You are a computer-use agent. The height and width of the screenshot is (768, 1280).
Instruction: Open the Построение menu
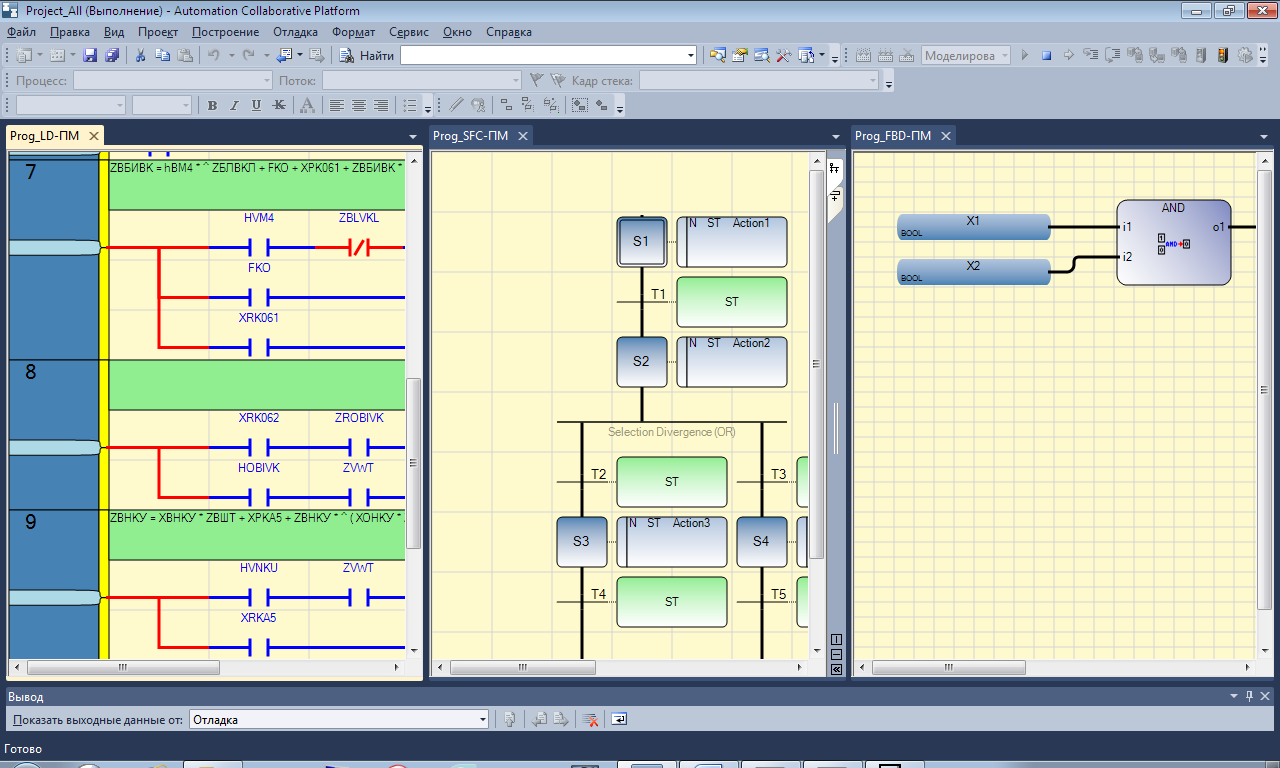coord(226,32)
